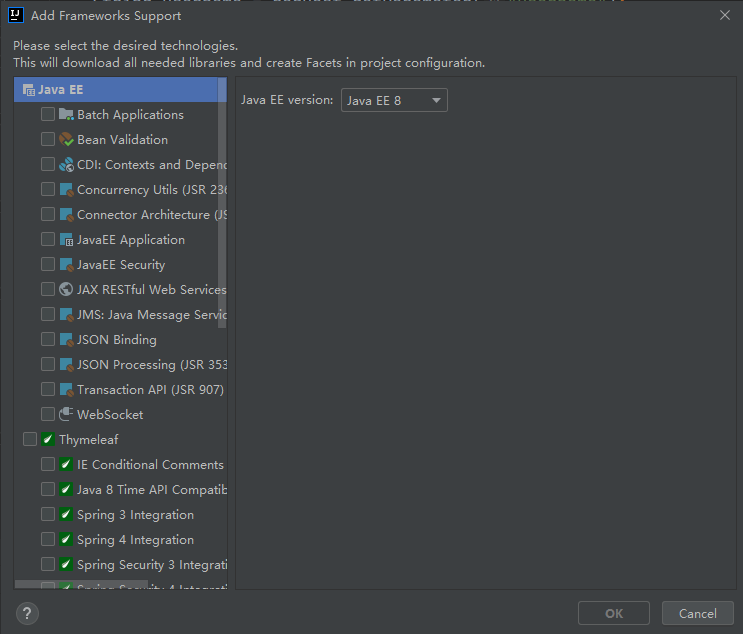Tick the JavaEE Application checkbox
743x634 pixels.
tap(48, 239)
